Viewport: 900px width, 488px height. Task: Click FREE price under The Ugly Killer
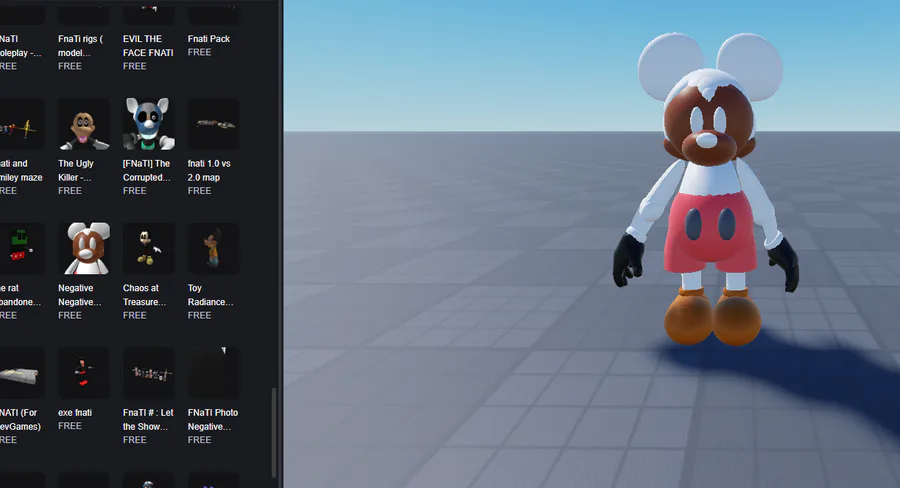tap(69, 191)
